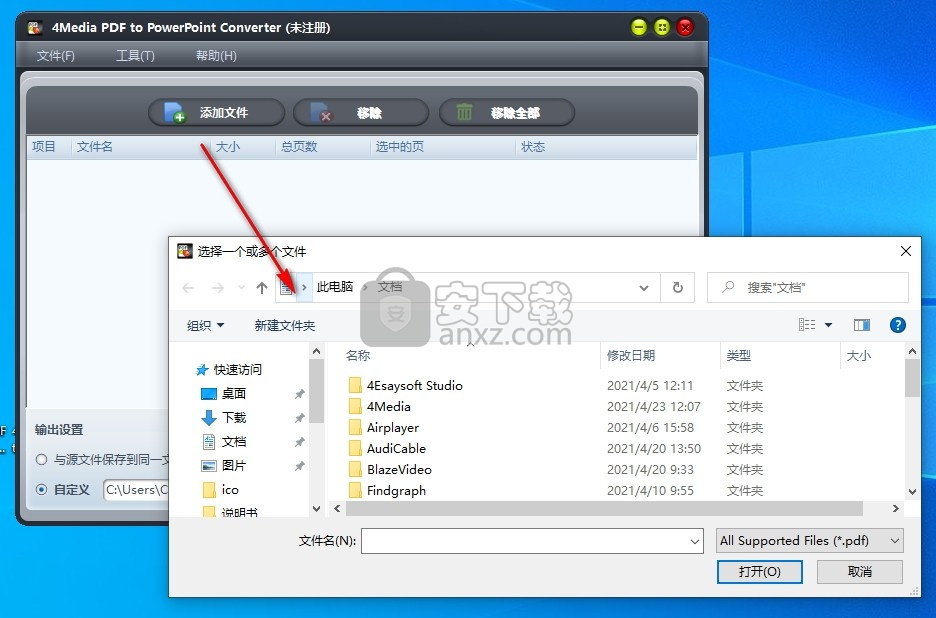Click pin icon beside 图片

click(x=300, y=466)
